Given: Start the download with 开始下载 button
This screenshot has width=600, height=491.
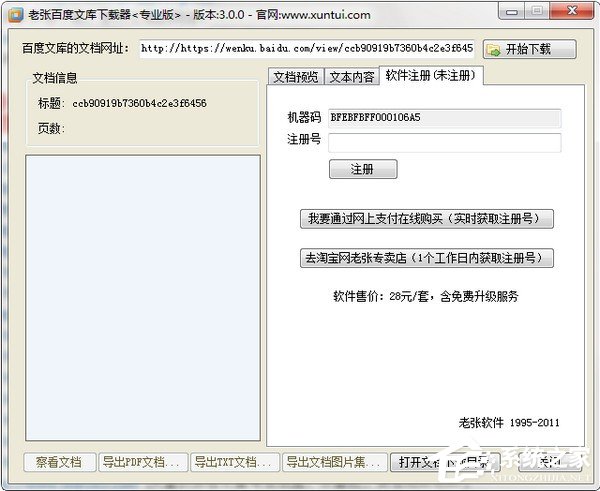Looking at the screenshot, I should [x=530, y=49].
